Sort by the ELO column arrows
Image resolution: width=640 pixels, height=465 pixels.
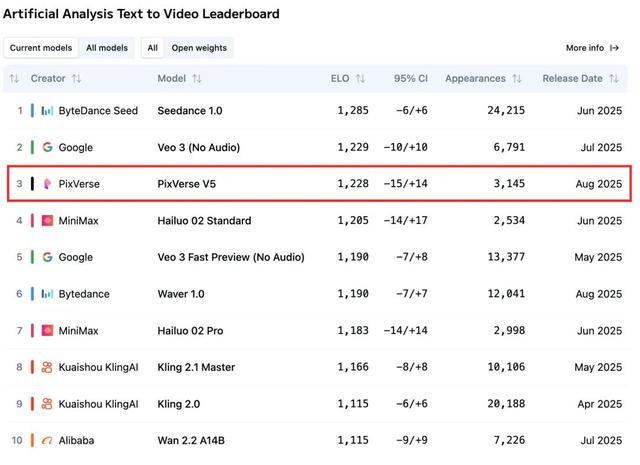[360, 78]
